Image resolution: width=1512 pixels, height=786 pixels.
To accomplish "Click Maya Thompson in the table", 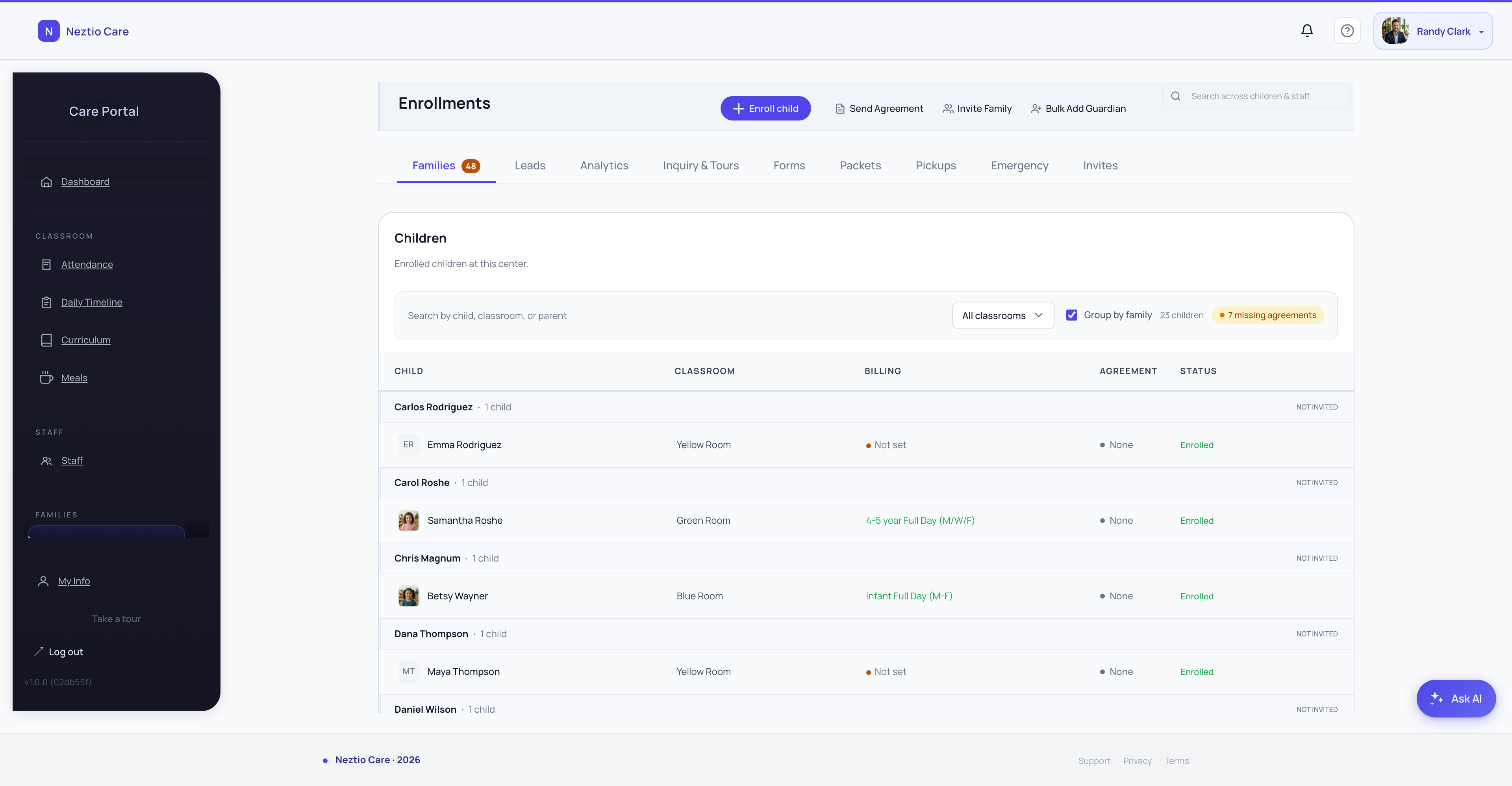I will (x=464, y=671).
